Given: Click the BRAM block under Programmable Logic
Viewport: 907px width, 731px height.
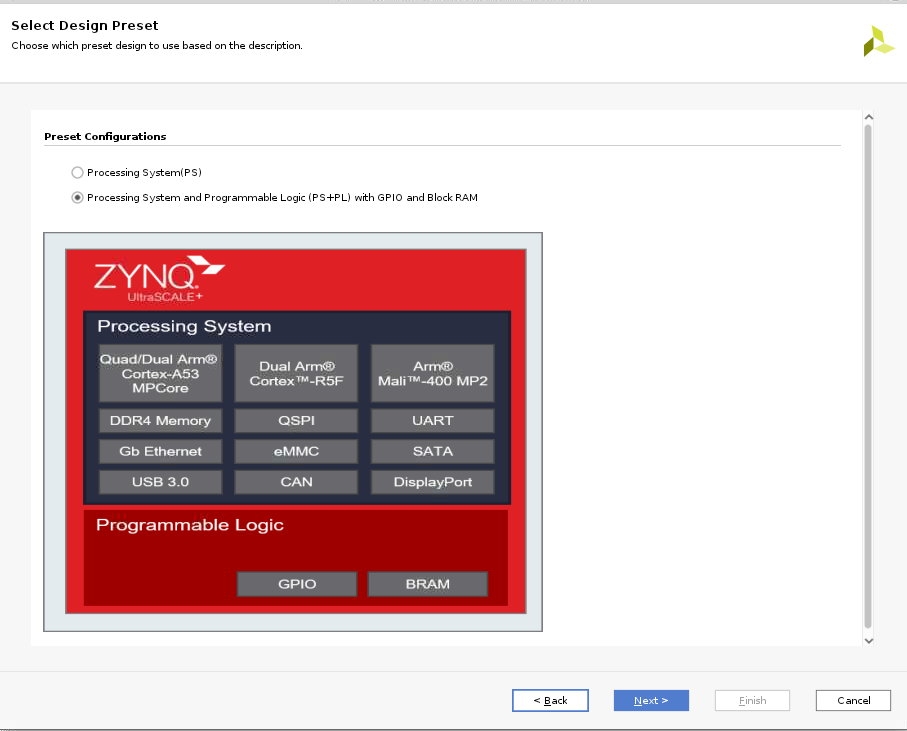Looking at the screenshot, I should (427, 584).
